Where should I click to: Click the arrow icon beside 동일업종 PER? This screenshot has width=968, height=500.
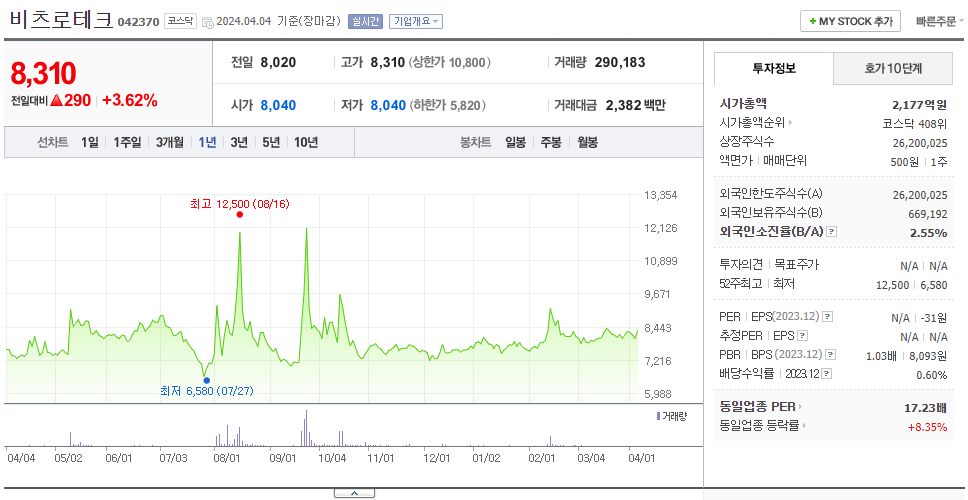(x=801, y=406)
